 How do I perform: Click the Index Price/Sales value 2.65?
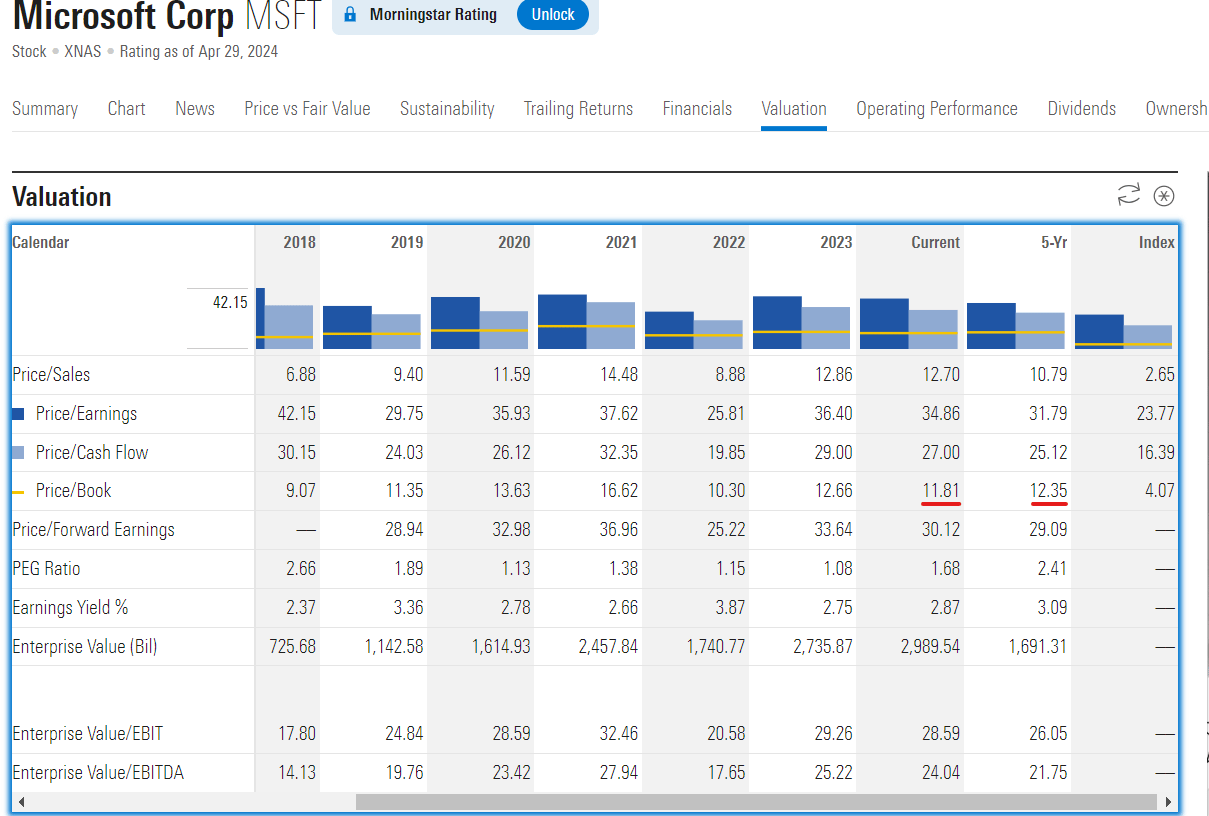(1160, 375)
